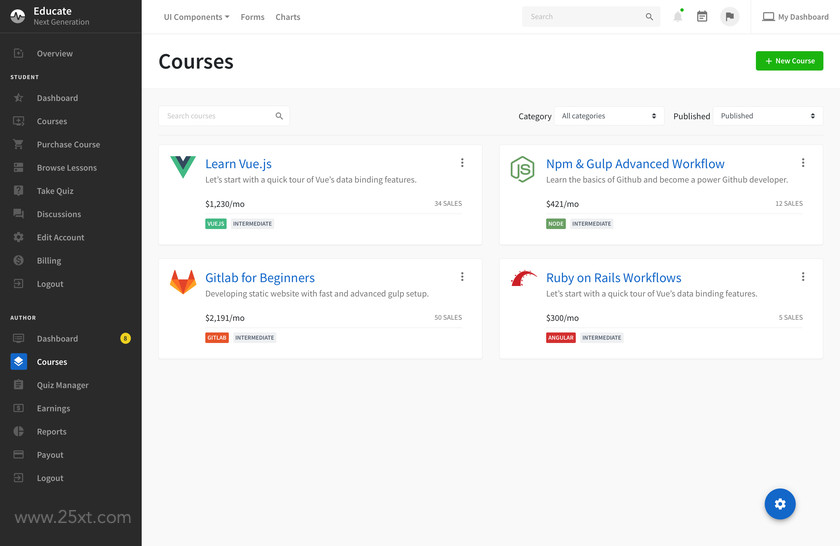Click the star icon beside Student Dashboard
The image size is (840, 546).
coord(19,98)
